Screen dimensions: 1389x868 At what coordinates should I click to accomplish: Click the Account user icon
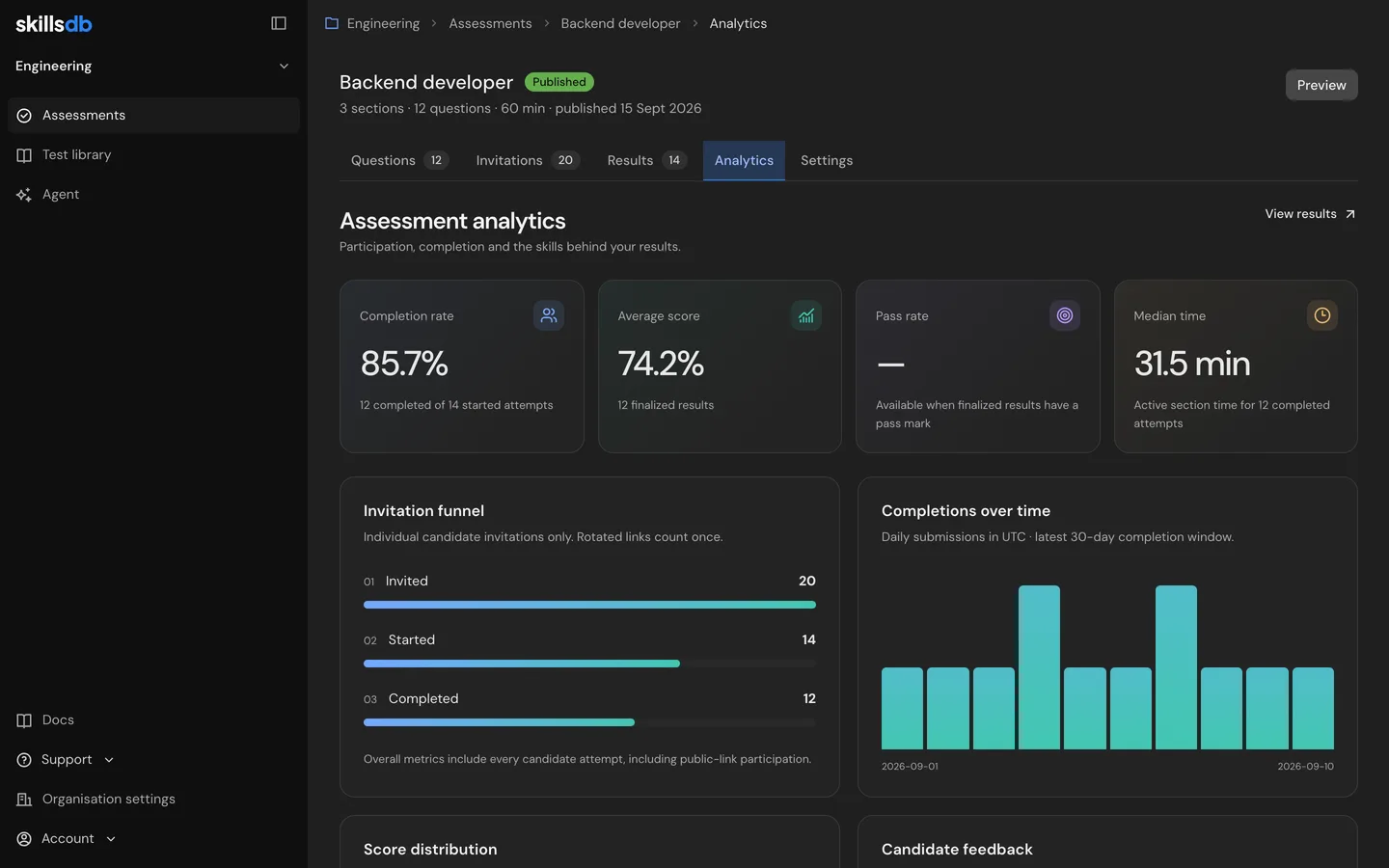(24, 839)
